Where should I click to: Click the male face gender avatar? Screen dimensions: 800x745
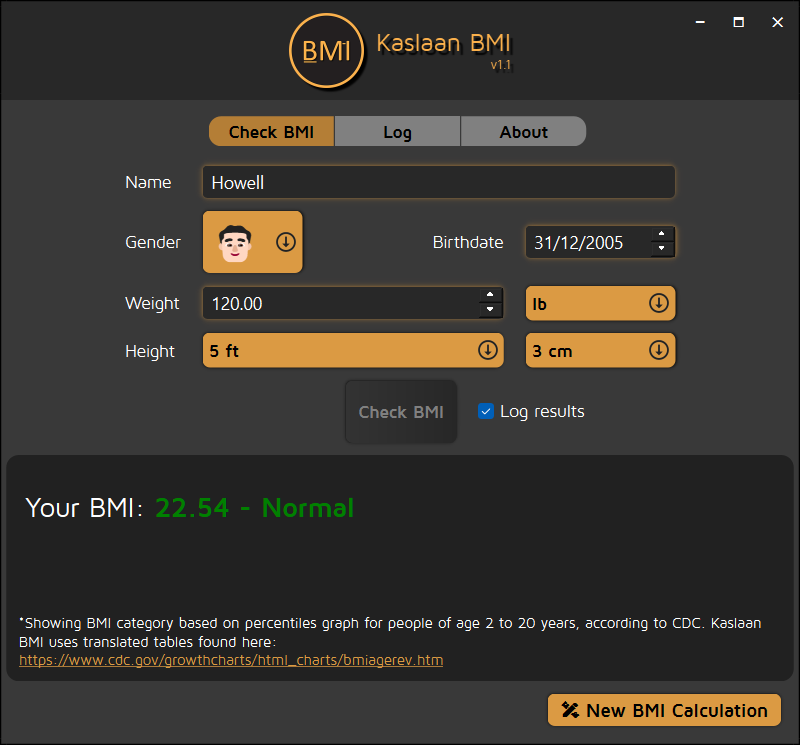(235, 243)
